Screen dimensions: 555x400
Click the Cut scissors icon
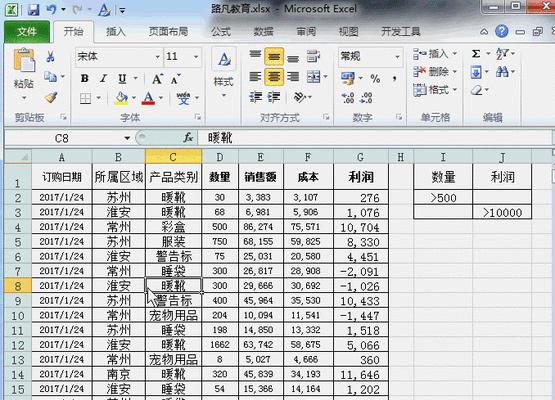click(50, 56)
